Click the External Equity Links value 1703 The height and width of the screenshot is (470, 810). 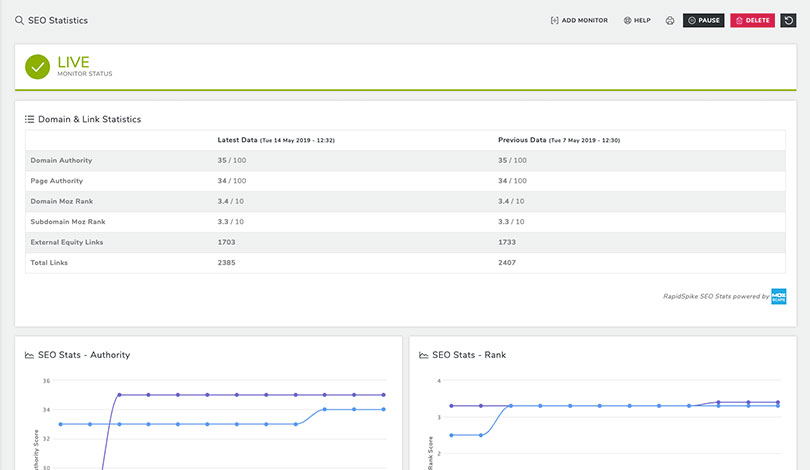(x=226, y=242)
